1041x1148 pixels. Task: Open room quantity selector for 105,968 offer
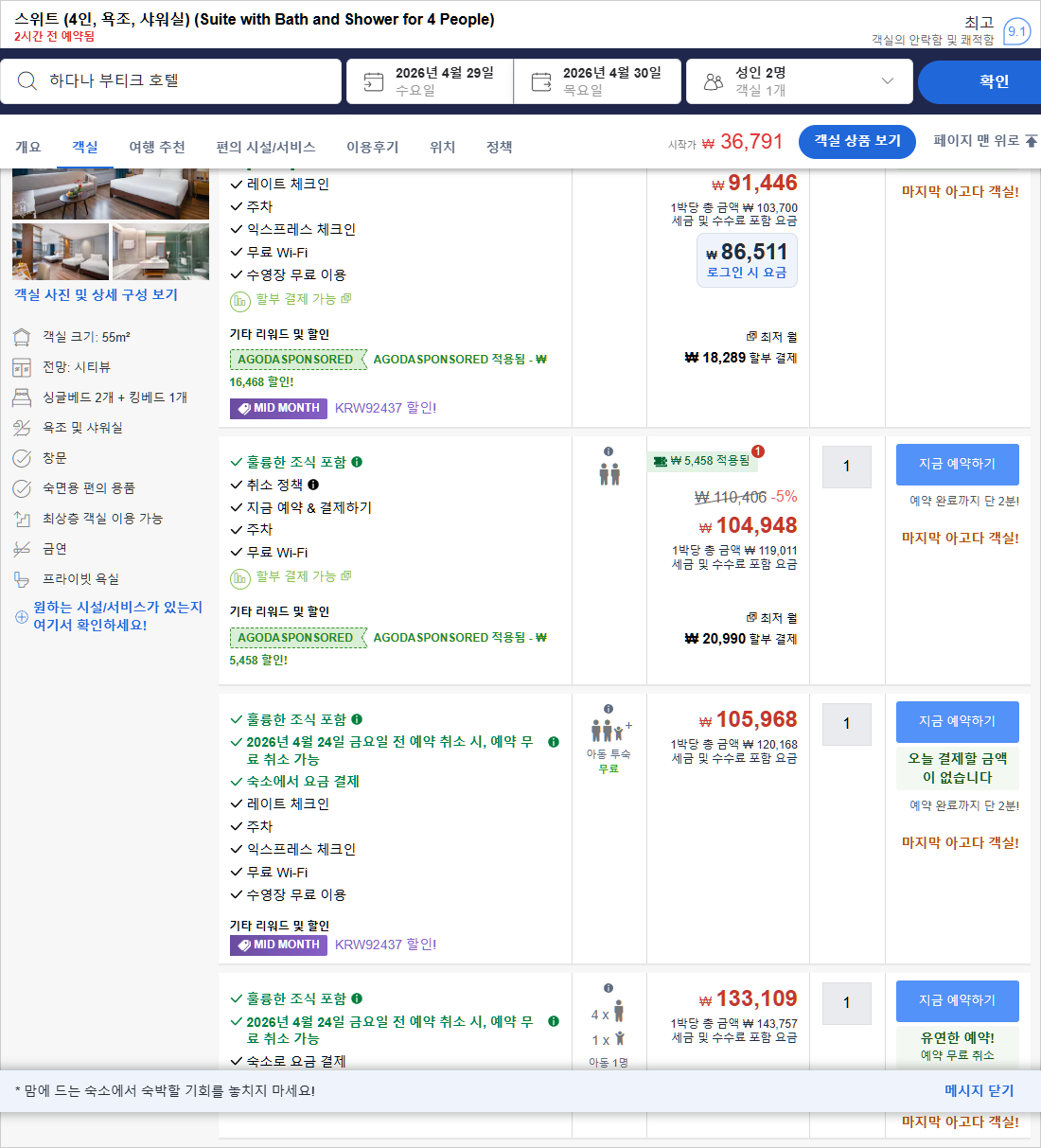(847, 724)
